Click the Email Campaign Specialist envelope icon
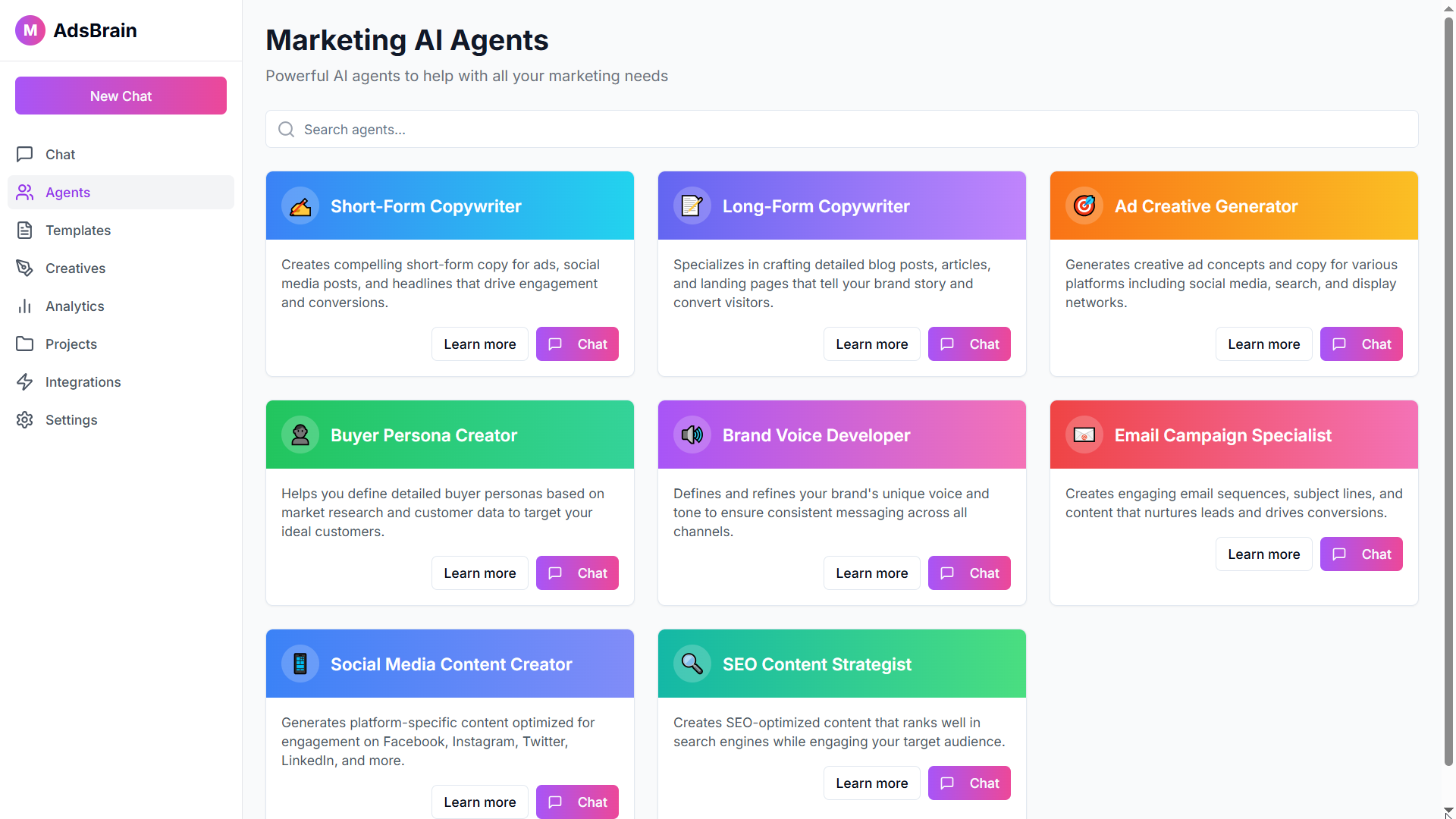 (x=1084, y=435)
